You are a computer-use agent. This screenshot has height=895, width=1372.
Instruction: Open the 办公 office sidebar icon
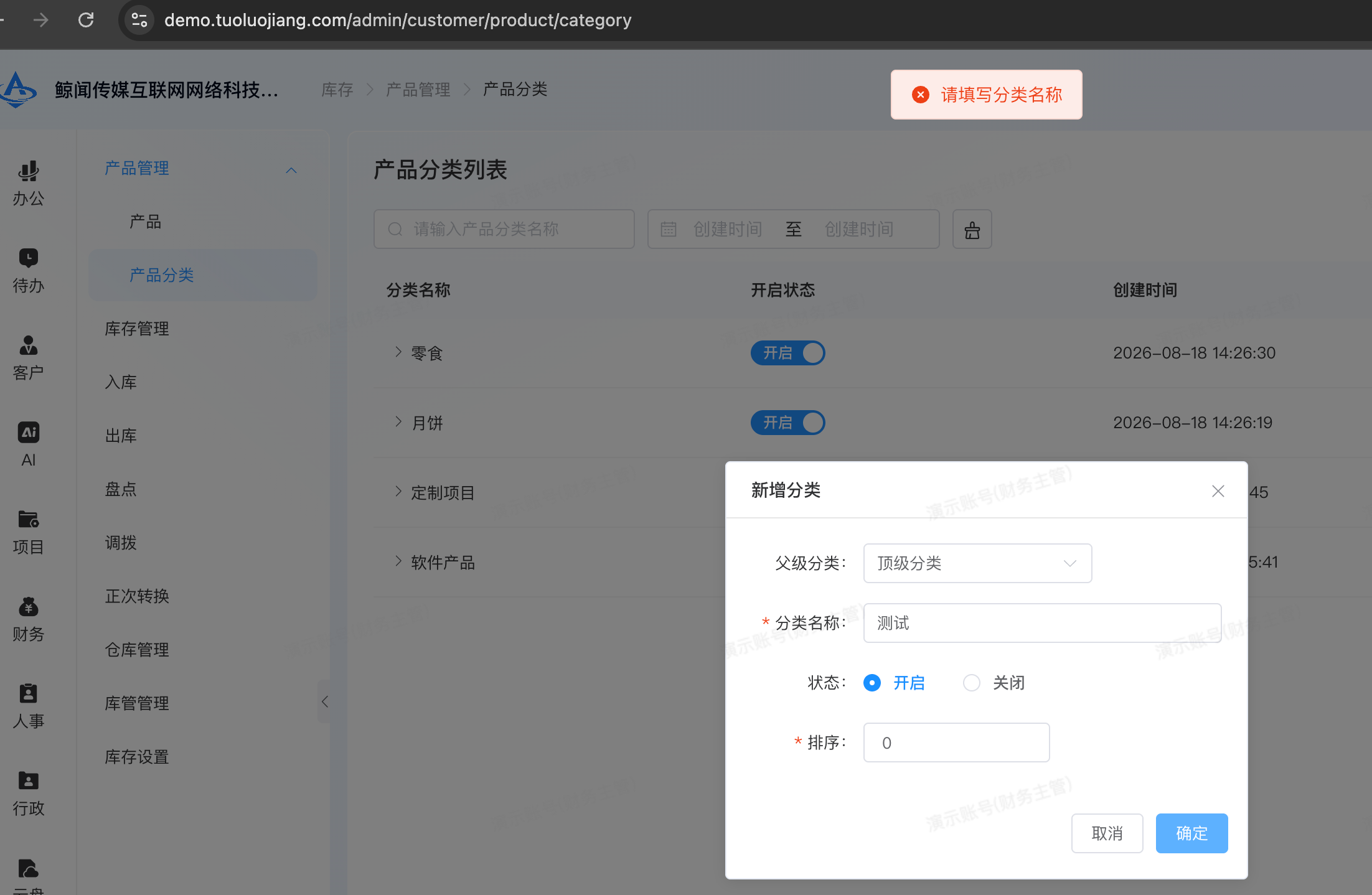pos(29,184)
